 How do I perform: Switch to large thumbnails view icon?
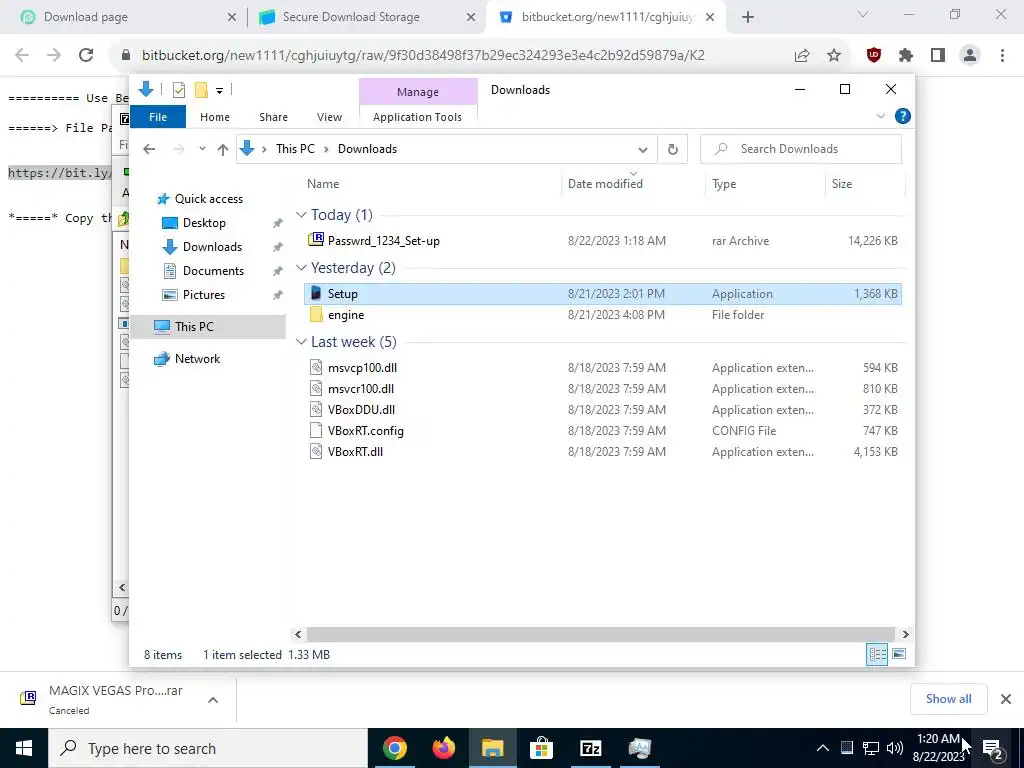pos(899,654)
